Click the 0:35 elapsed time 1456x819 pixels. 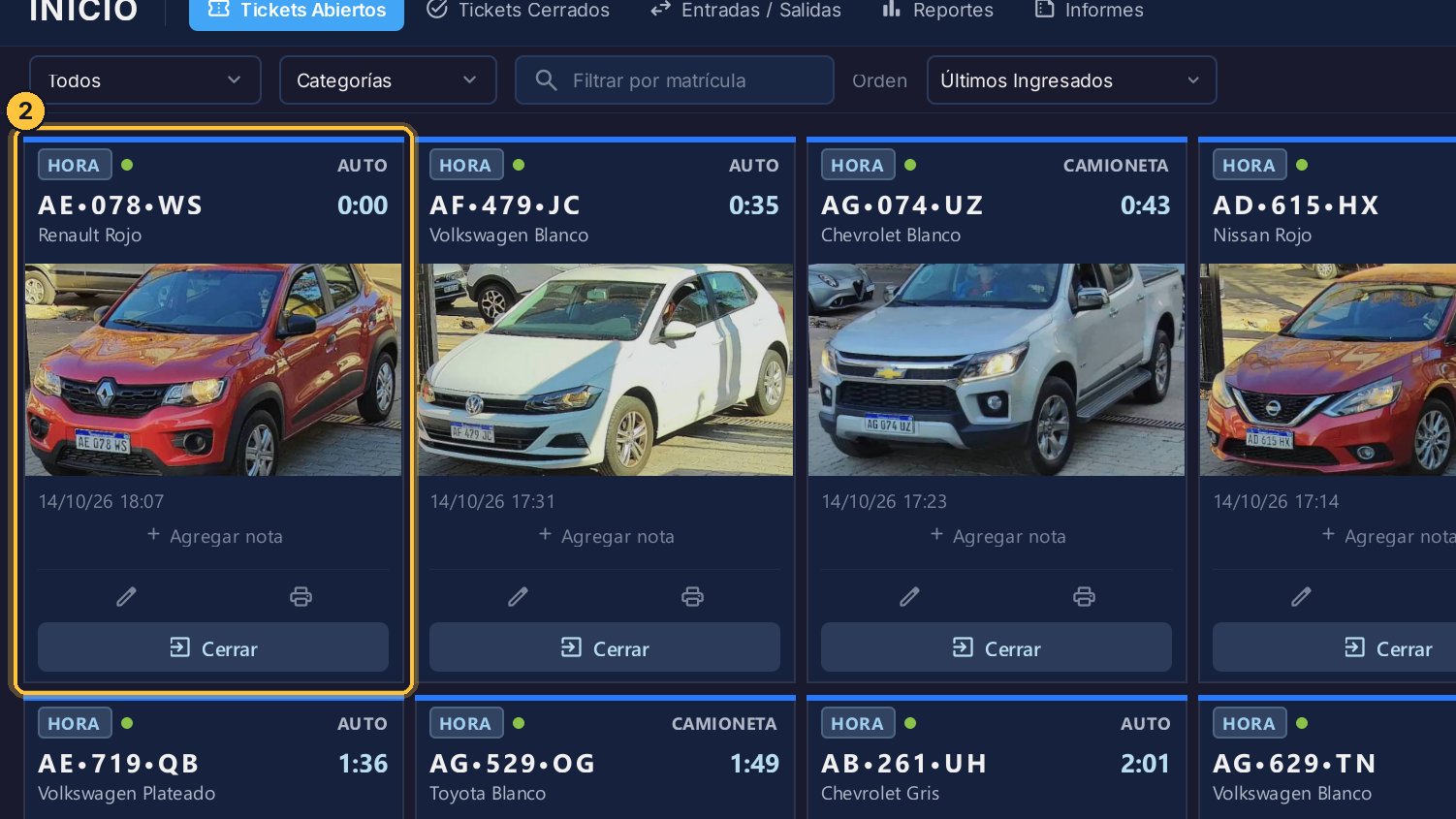click(754, 205)
